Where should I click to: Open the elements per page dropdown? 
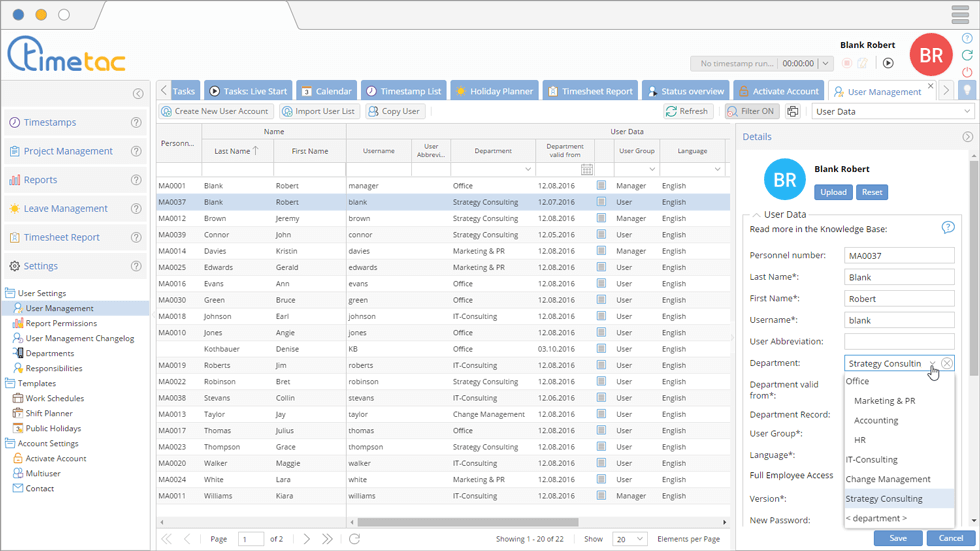tap(630, 539)
